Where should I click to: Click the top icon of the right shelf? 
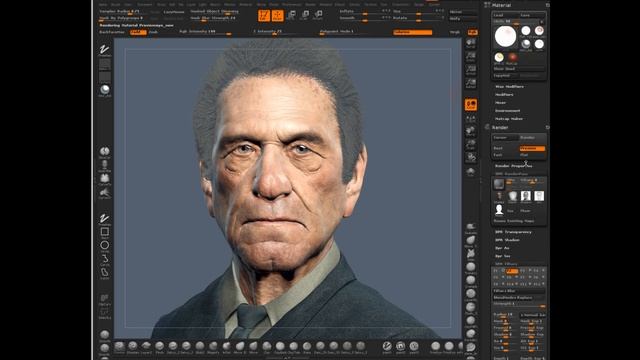(471, 43)
